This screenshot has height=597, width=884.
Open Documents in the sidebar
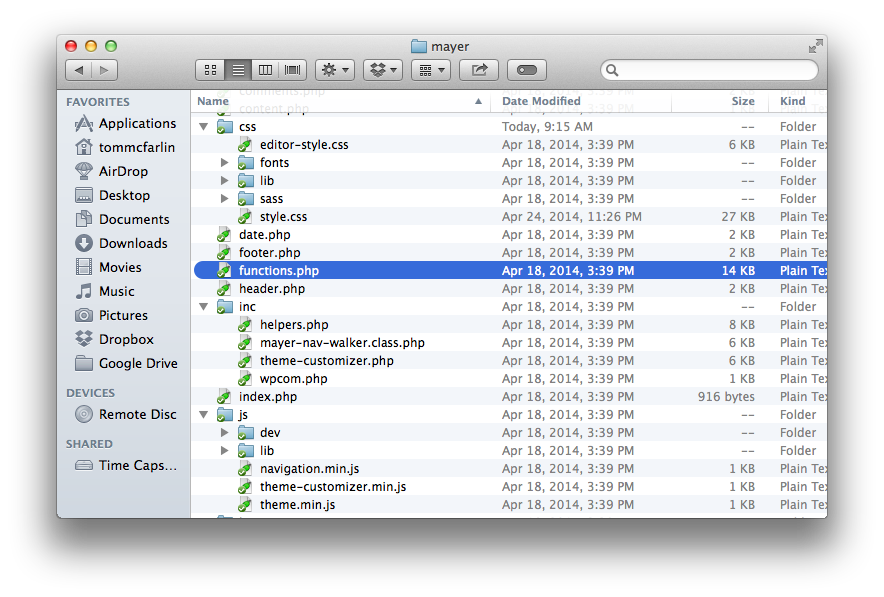(x=122, y=219)
